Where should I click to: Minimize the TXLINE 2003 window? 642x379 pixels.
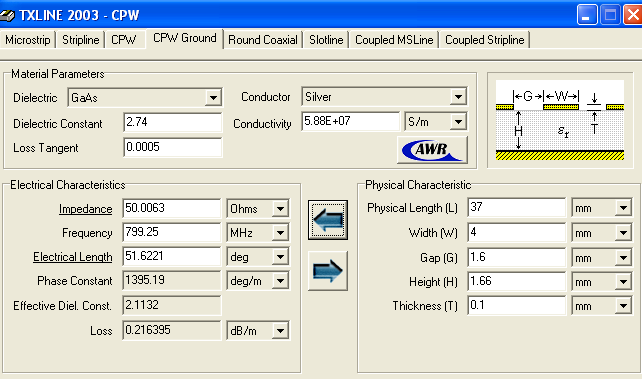(587, 15)
